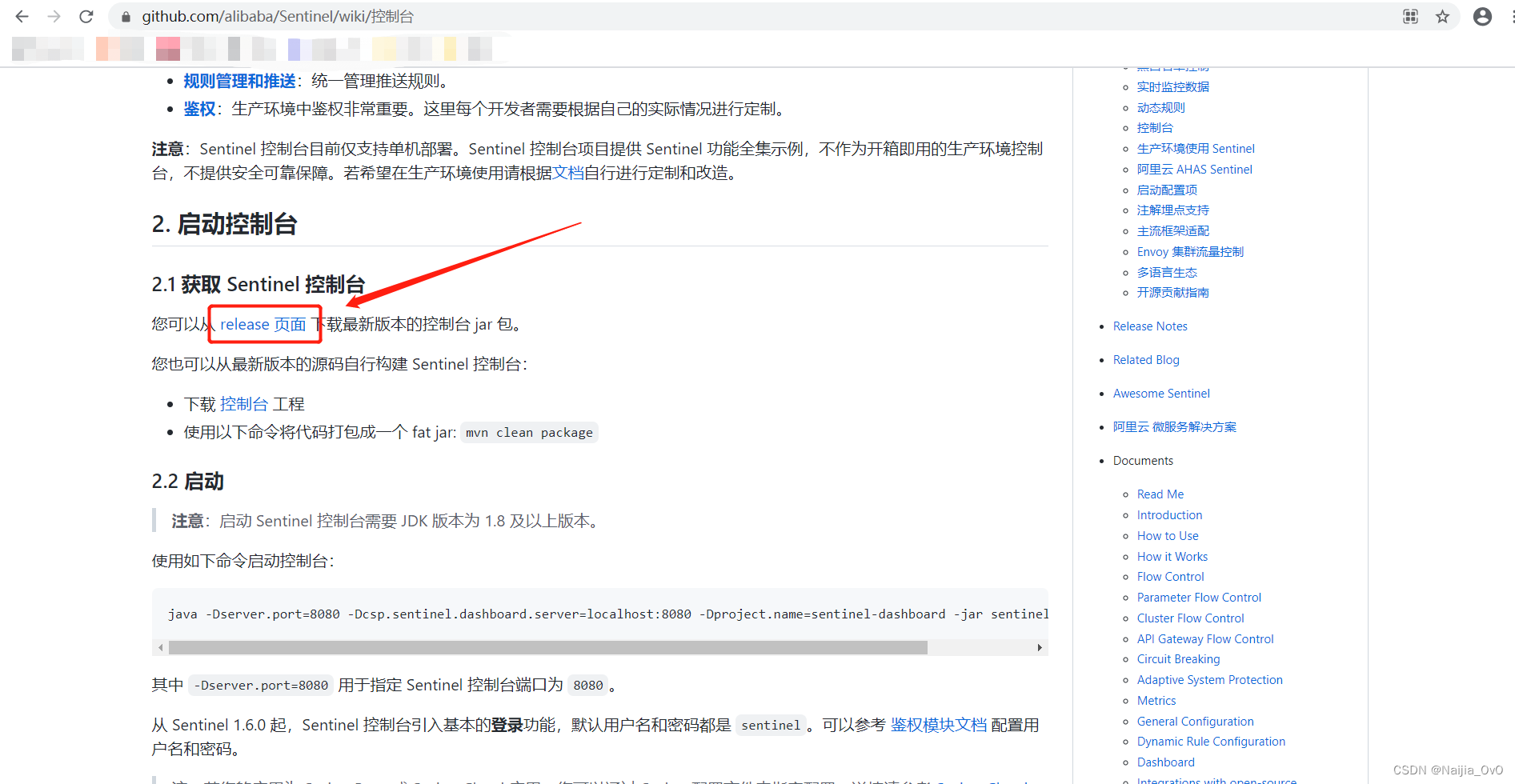Click the java -Dserver.port command line

[607, 614]
